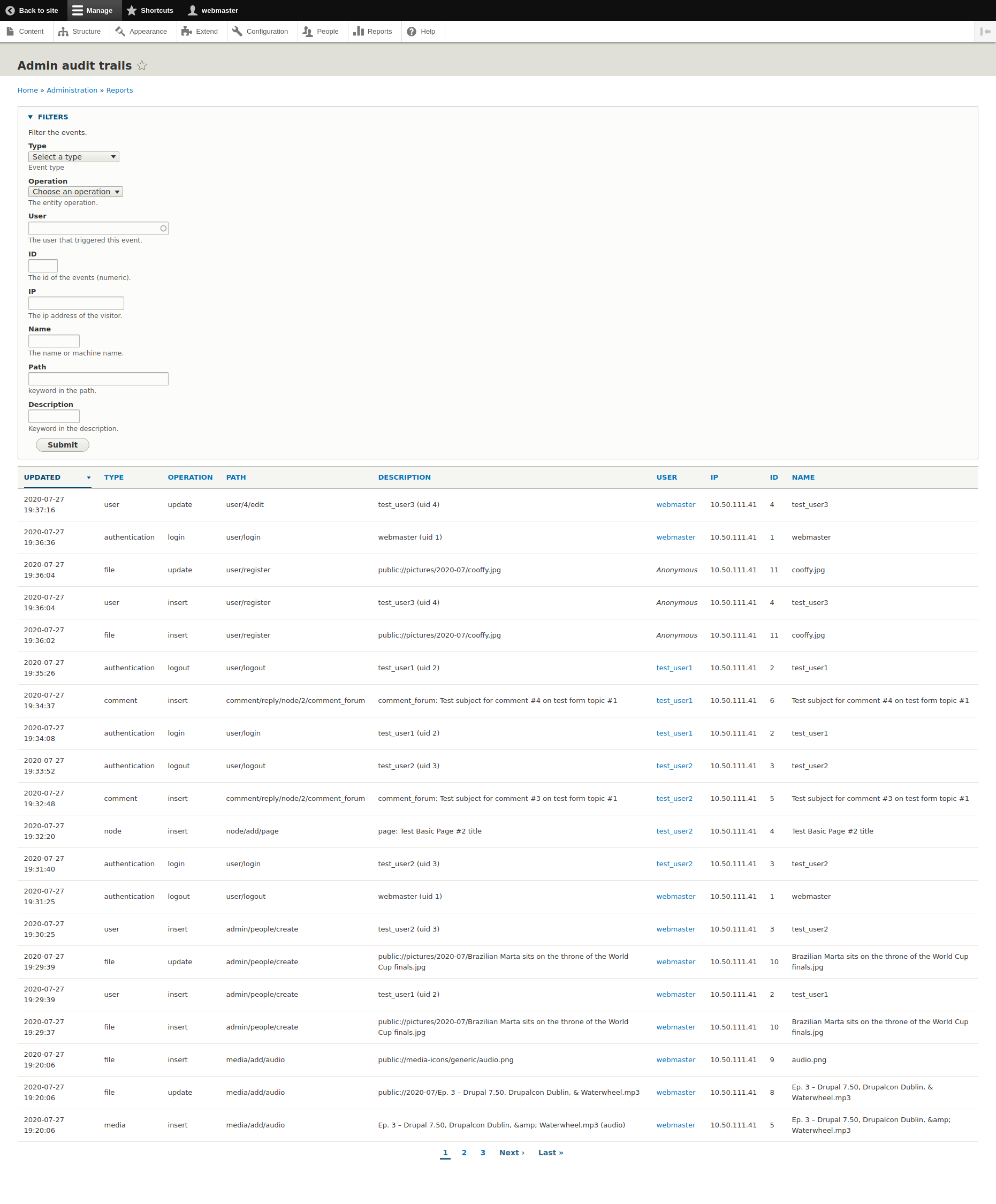Sort table by IP column

pyautogui.click(x=714, y=477)
